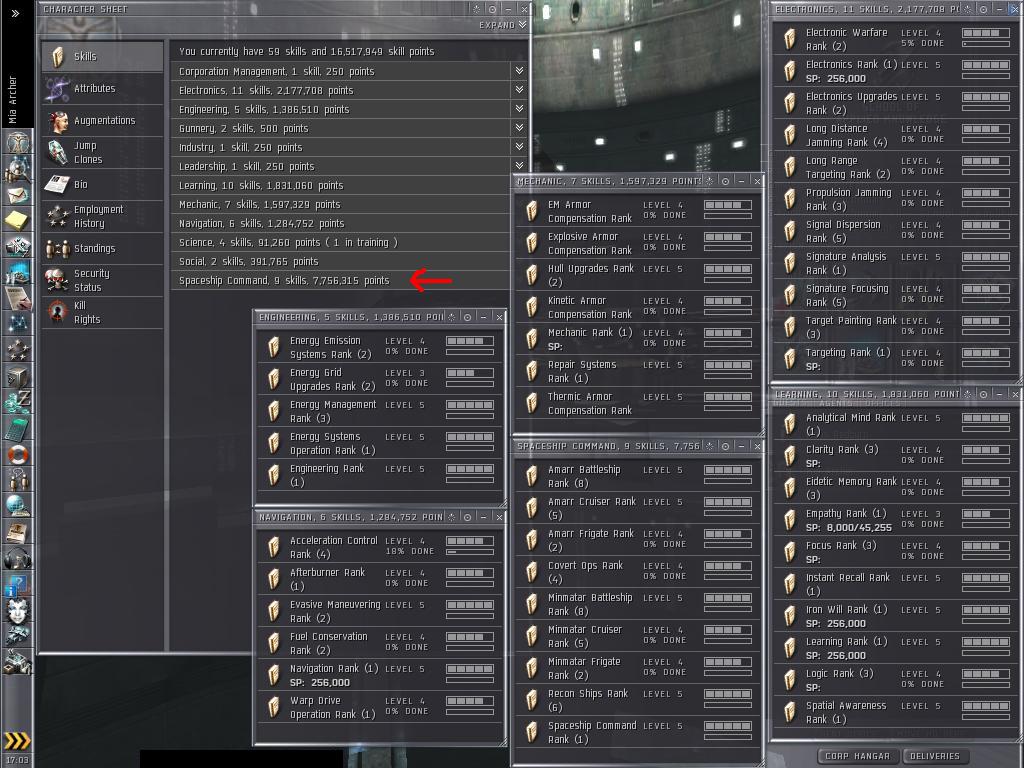
Task: Open the headphones jukebox icon in sidebar
Action: [x=18, y=558]
